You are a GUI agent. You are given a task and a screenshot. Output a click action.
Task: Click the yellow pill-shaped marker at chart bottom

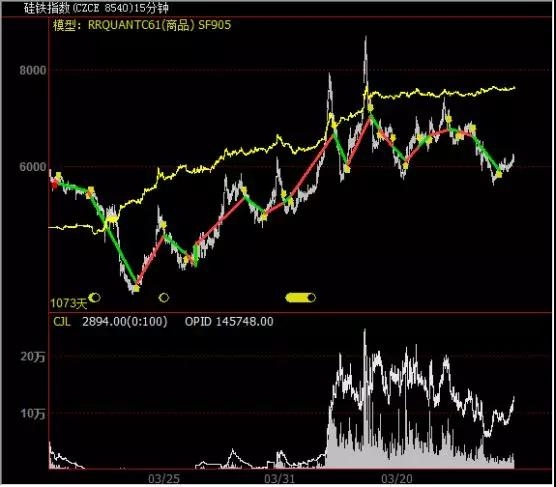point(300,298)
